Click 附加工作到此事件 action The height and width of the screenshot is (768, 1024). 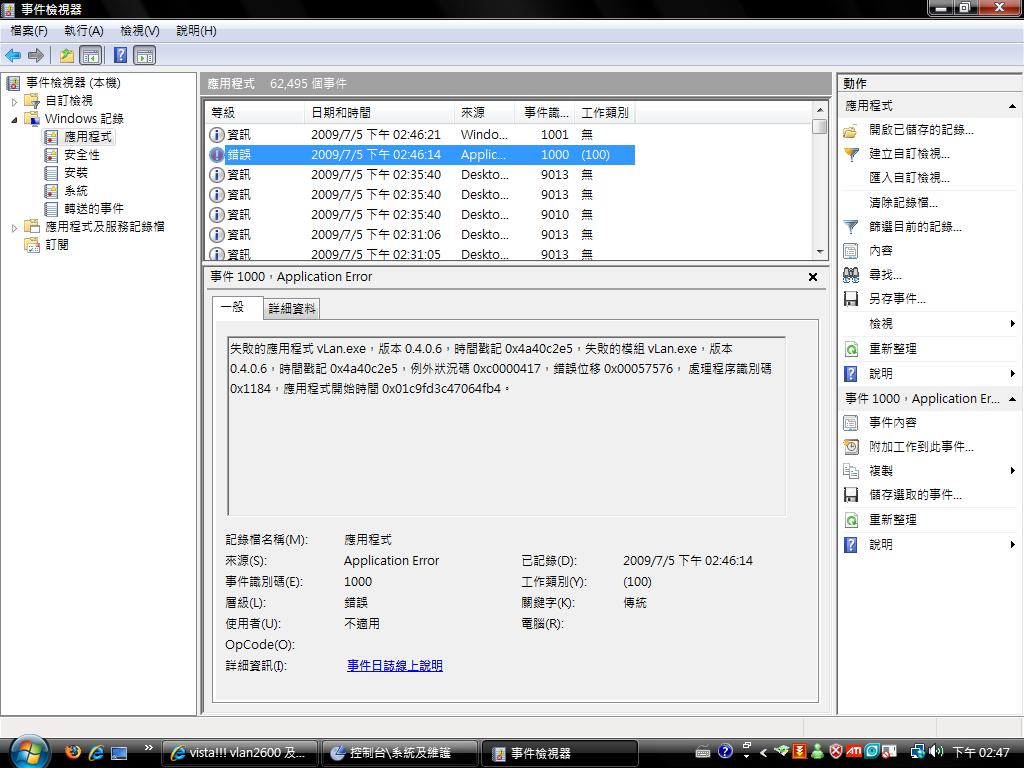pos(920,447)
